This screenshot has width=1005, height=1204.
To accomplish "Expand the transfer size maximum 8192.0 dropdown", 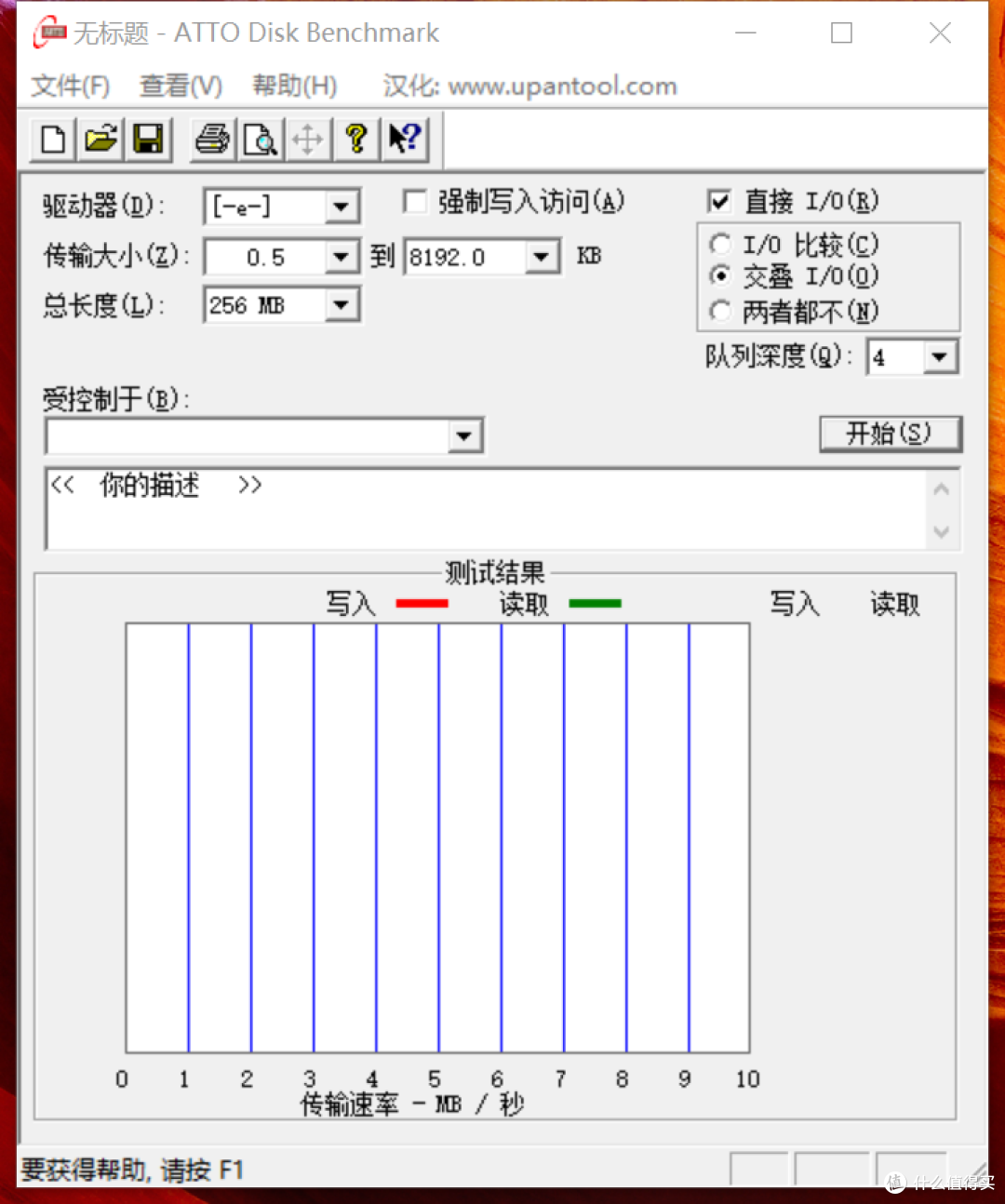I will coord(542,256).
